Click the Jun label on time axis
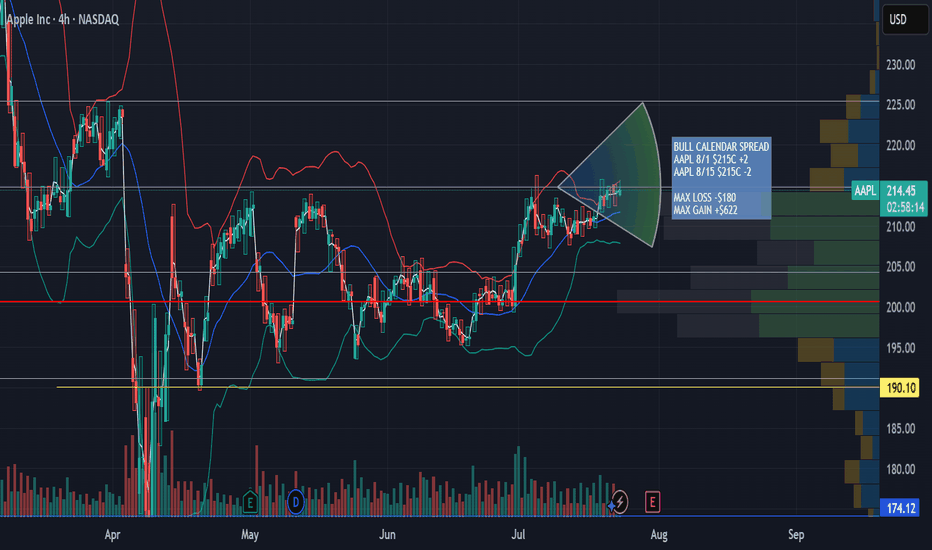The width and height of the screenshot is (932, 550). coord(387,535)
